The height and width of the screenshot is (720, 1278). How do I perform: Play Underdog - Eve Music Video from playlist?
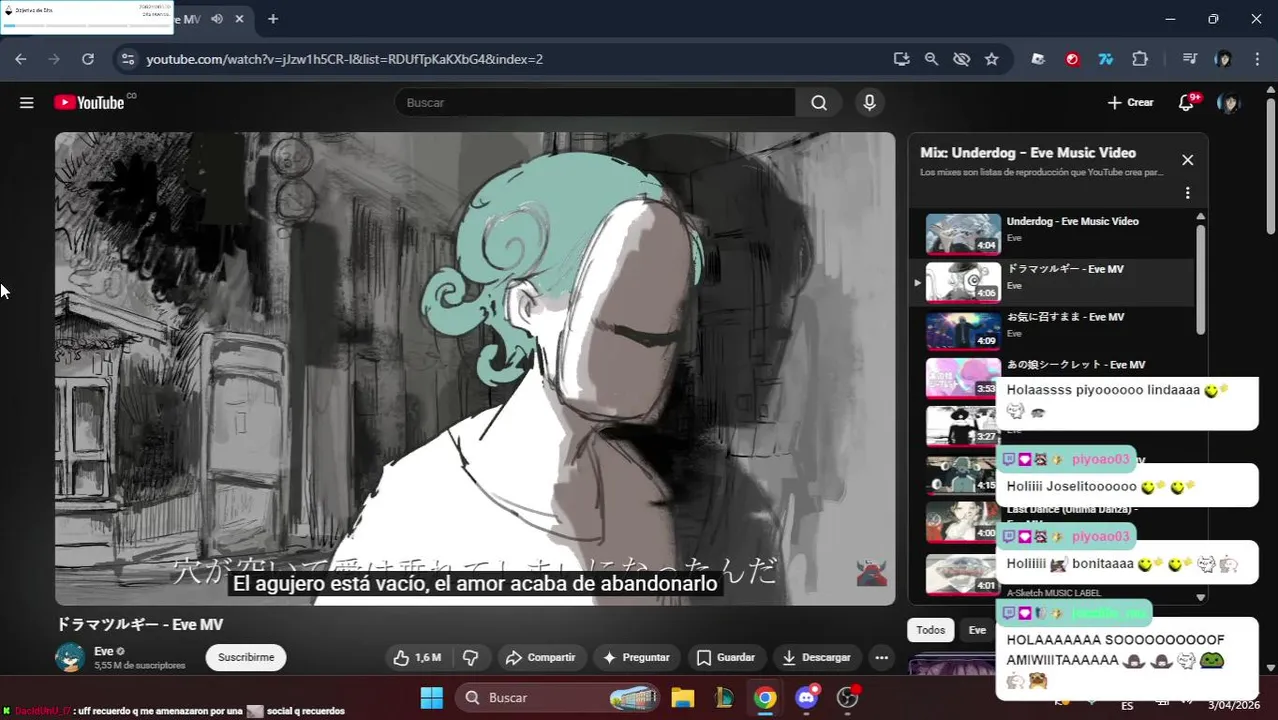(x=1052, y=233)
